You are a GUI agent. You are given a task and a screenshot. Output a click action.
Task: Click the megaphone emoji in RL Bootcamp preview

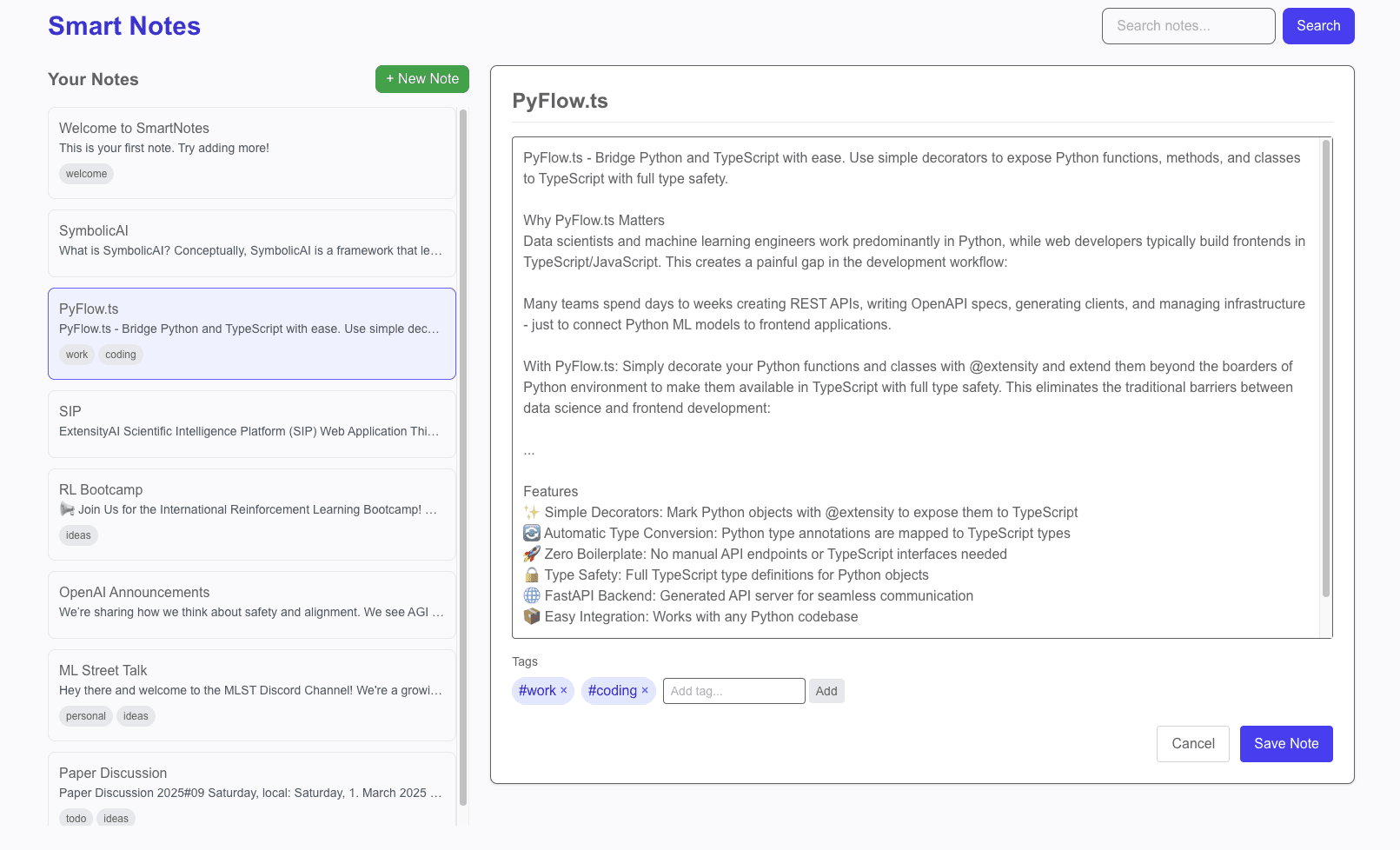pyautogui.click(x=67, y=510)
